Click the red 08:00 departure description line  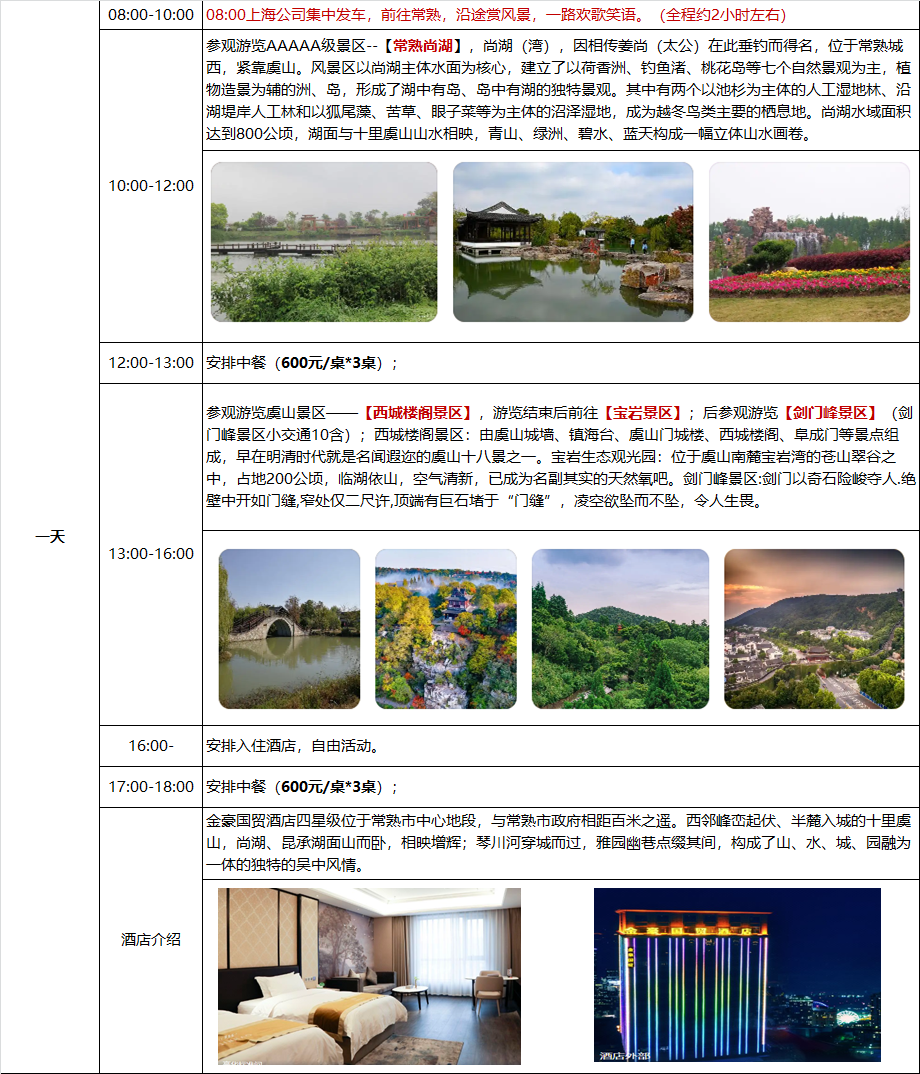pos(496,15)
